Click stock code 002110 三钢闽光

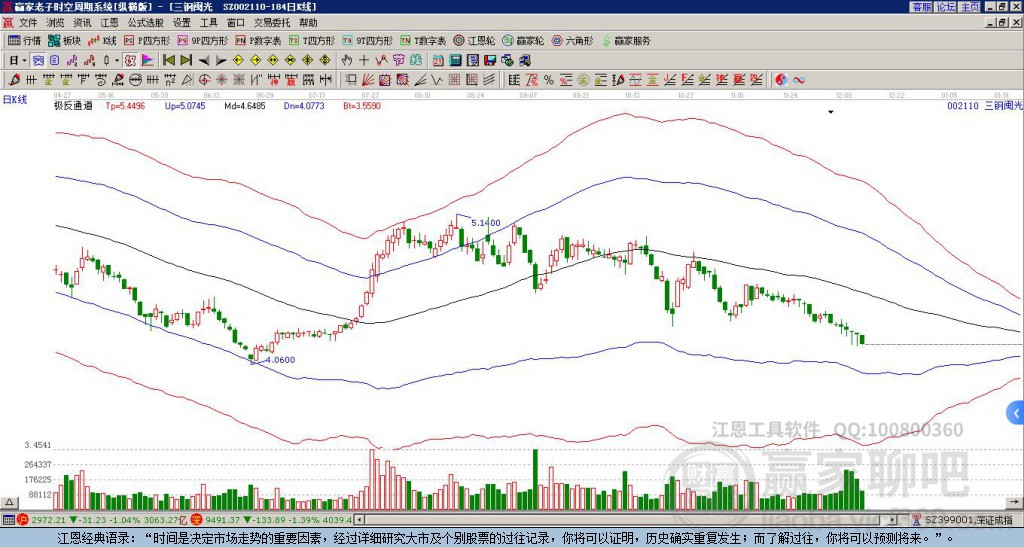pyautogui.click(x=985, y=105)
